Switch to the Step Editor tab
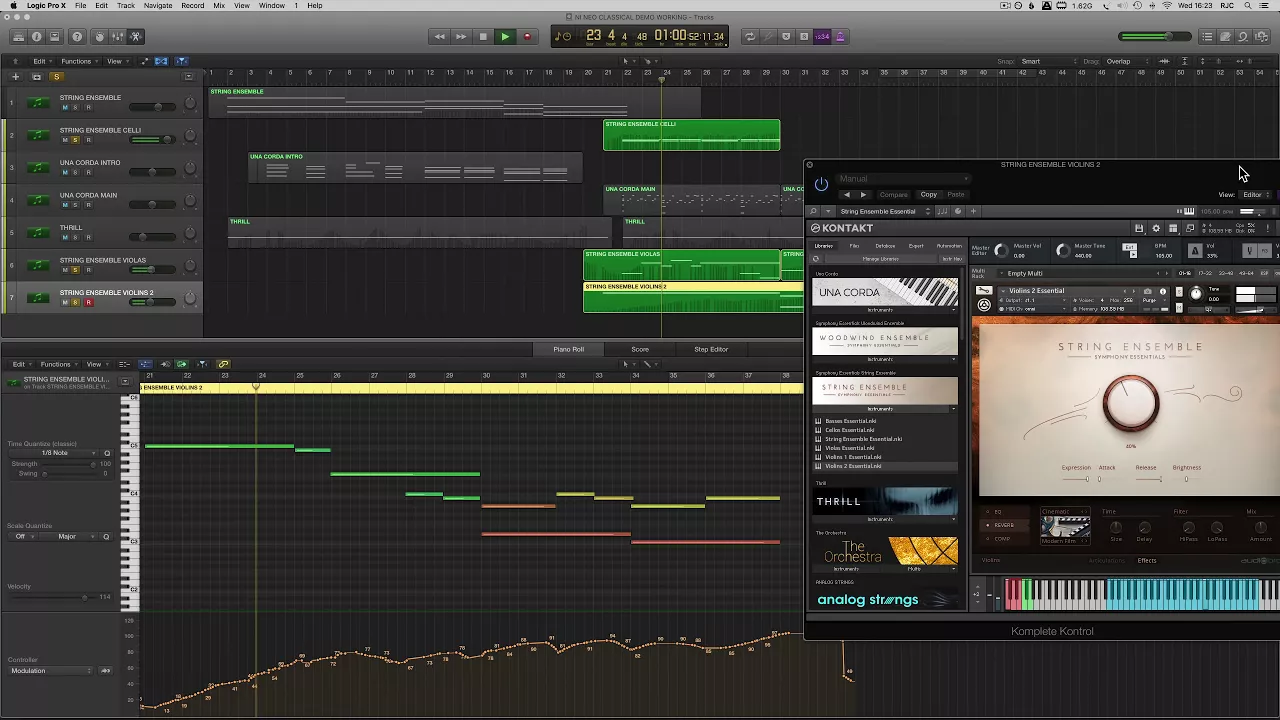The image size is (1280, 720). 711,349
